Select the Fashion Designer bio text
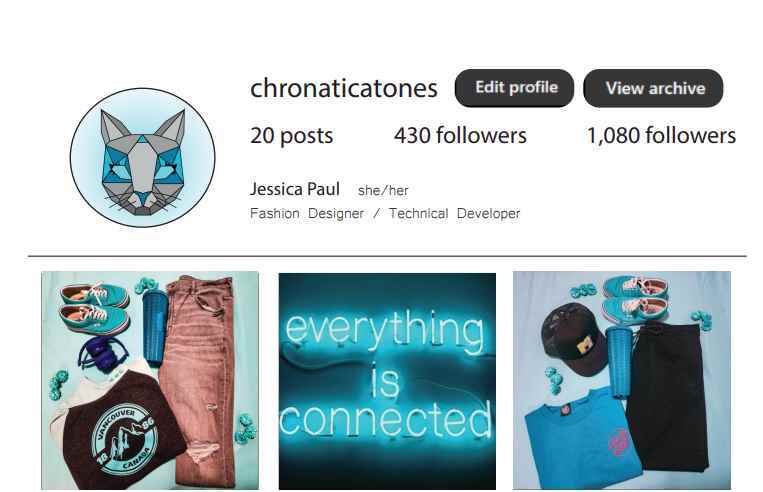Screen dimensions: 763x492 (x=307, y=214)
